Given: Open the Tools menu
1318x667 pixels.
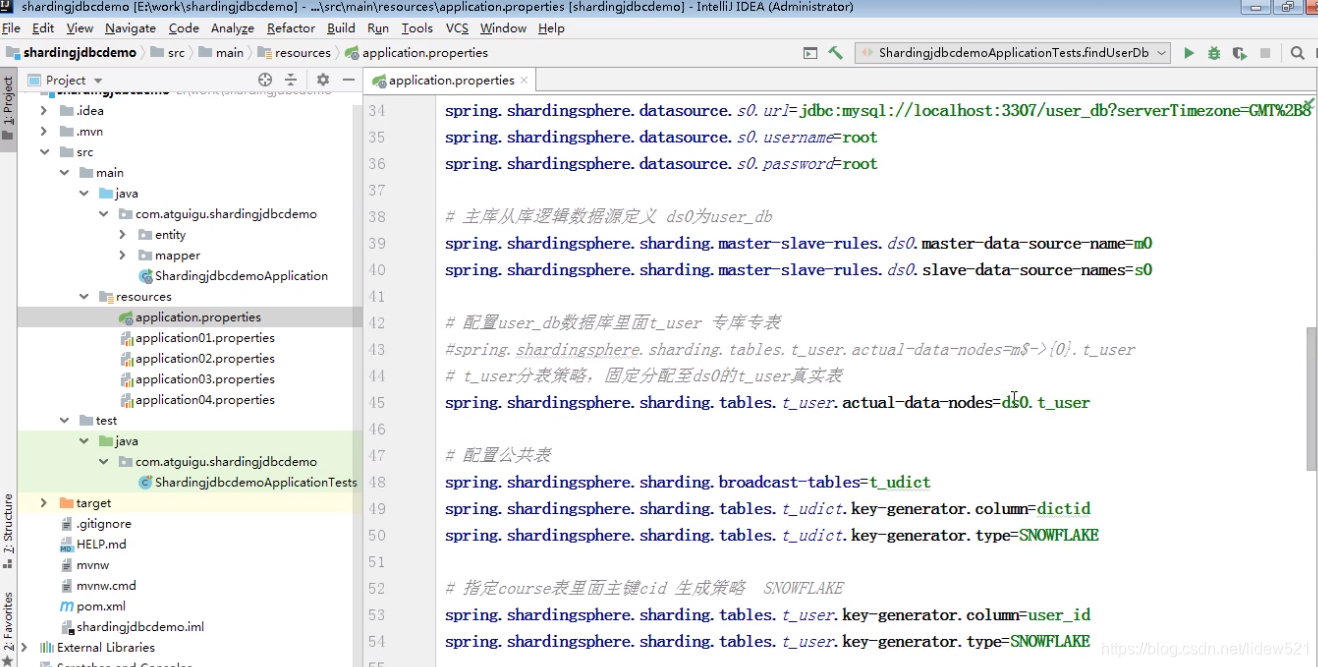Looking at the screenshot, I should pyautogui.click(x=417, y=28).
